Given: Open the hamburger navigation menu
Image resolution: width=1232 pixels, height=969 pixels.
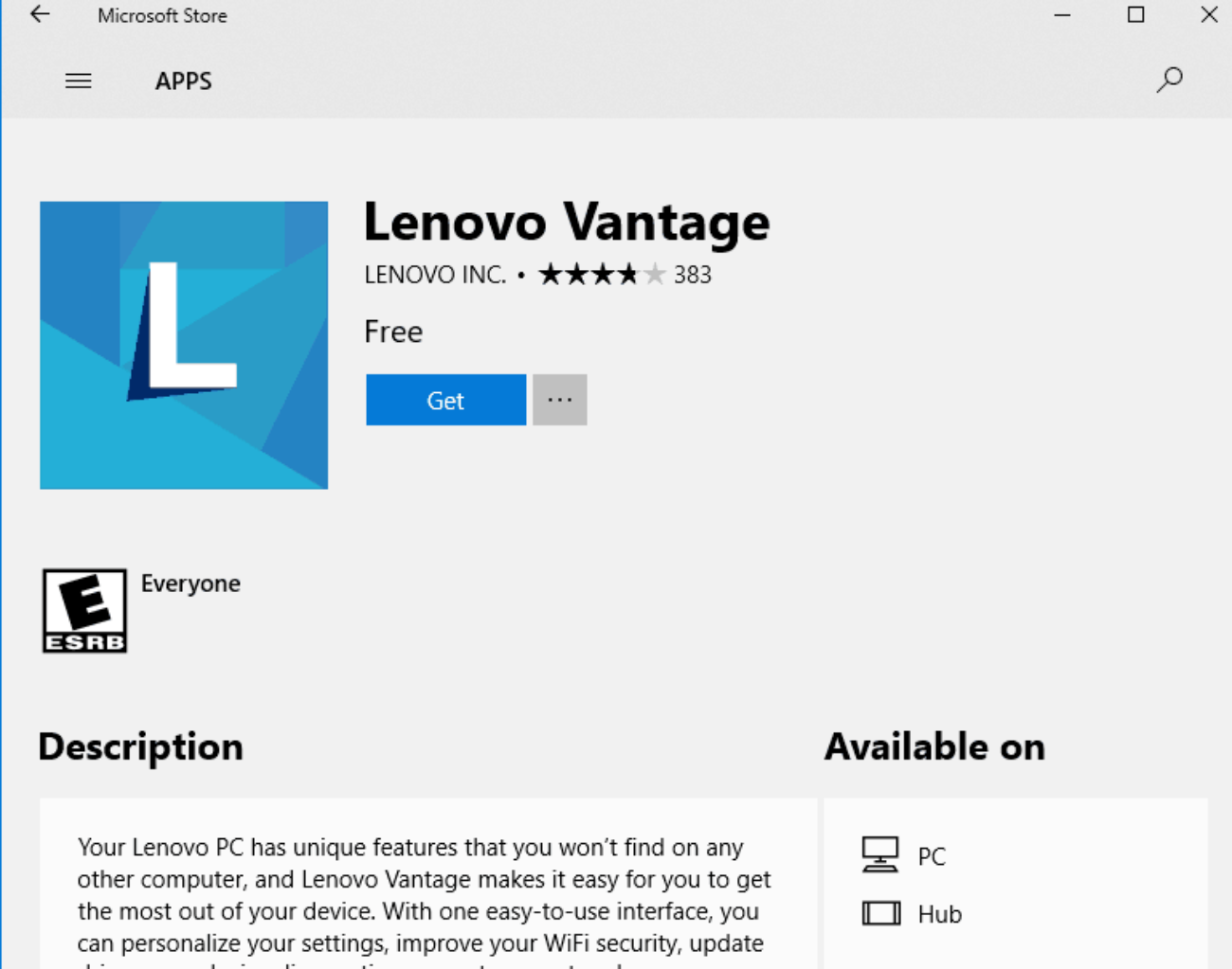Looking at the screenshot, I should (x=79, y=81).
